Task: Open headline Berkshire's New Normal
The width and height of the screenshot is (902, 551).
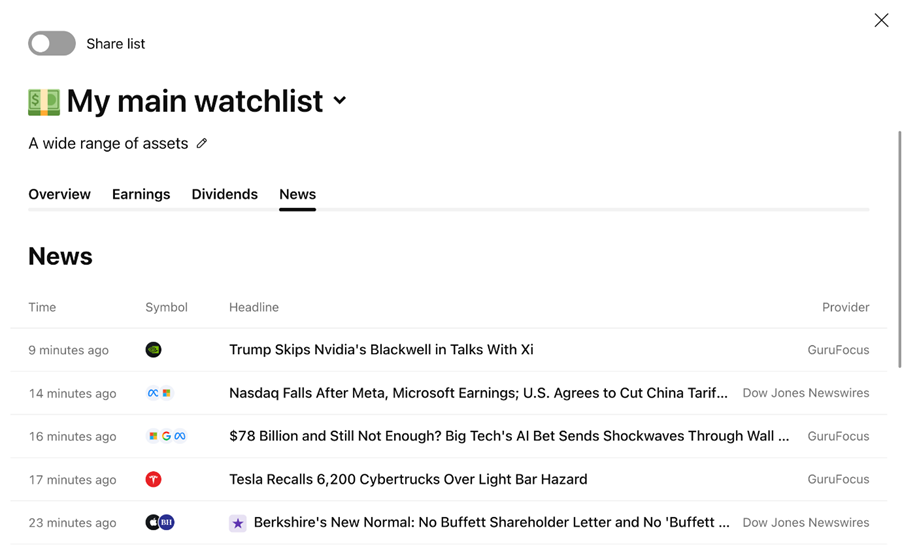Action: coord(492,522)
